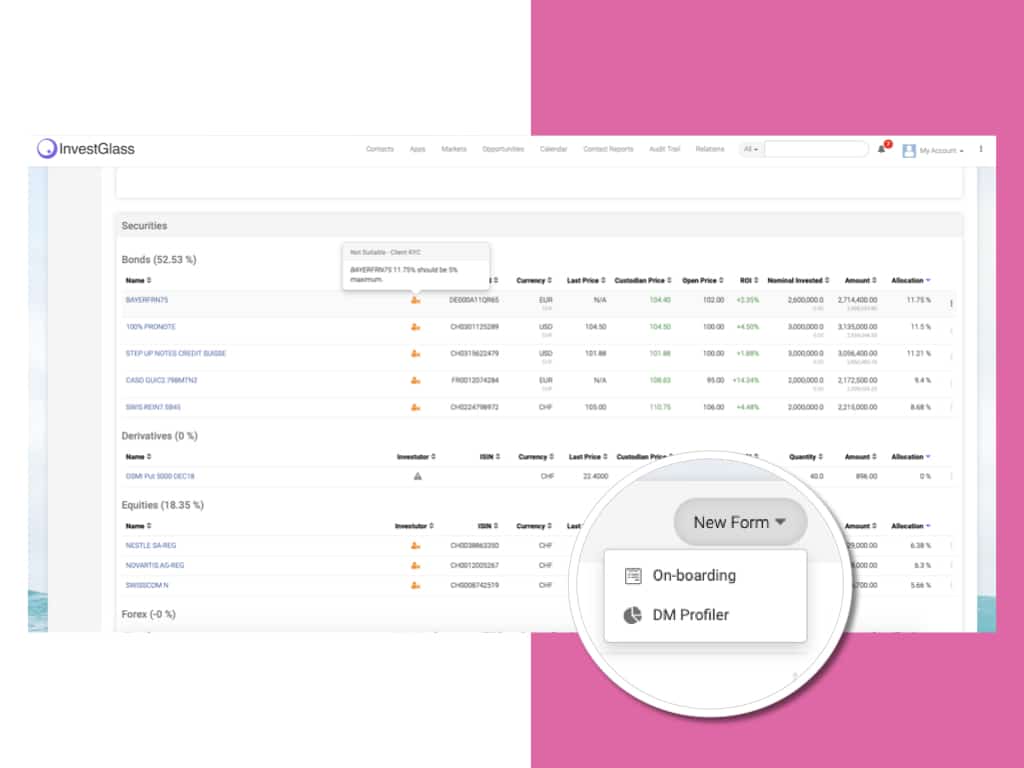
Task: Go to Contact Reports
Action: coord(608,150)
